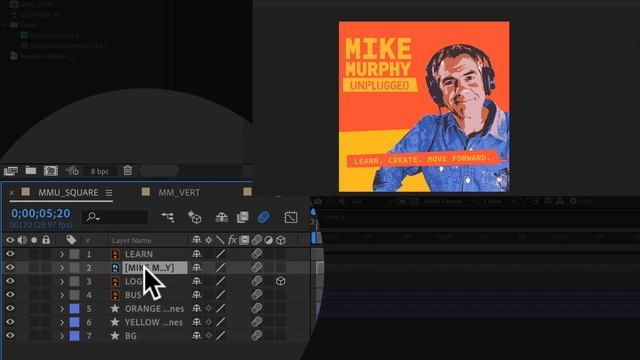Click the current timecode 0;00;05;20
This screenshot has height=360, width=640.
click(41, 213)
